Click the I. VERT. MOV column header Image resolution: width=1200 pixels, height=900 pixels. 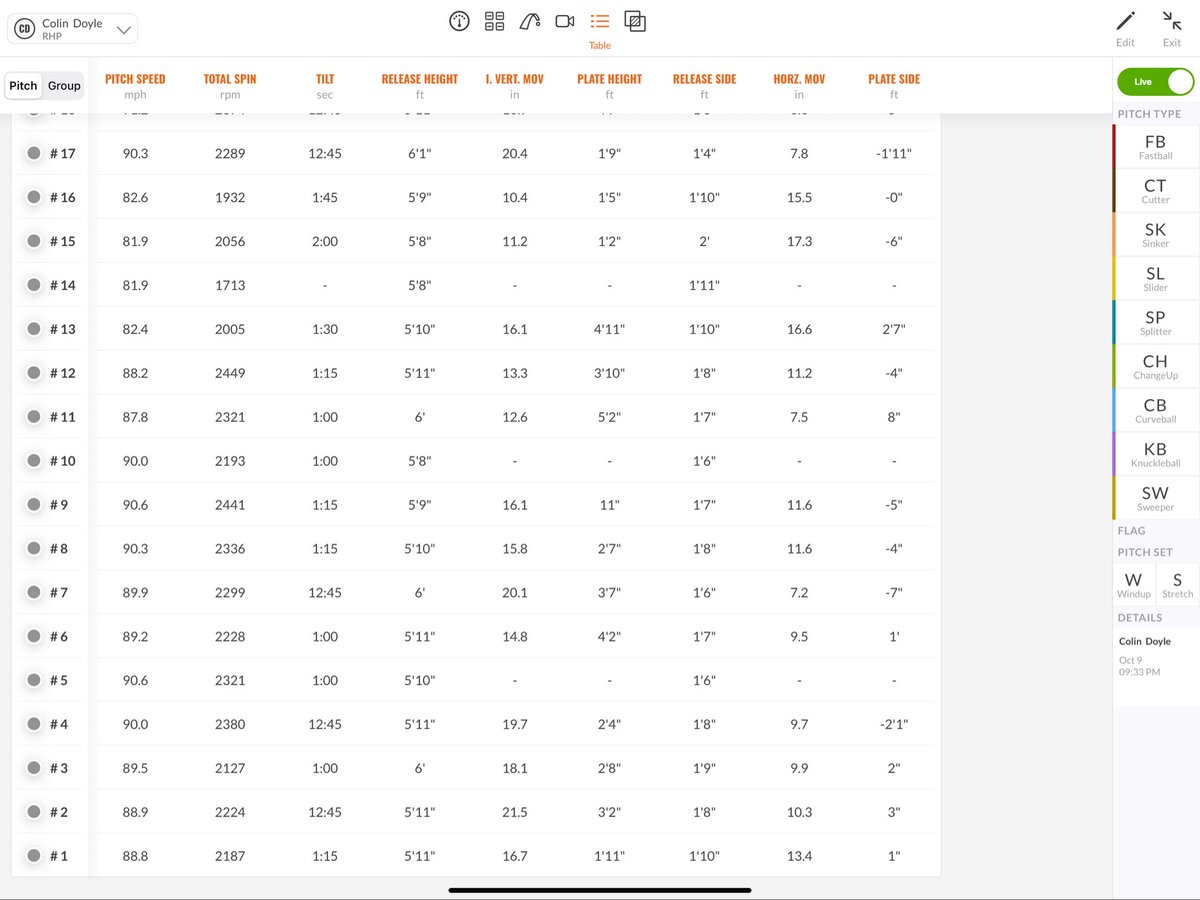point(515,79)
